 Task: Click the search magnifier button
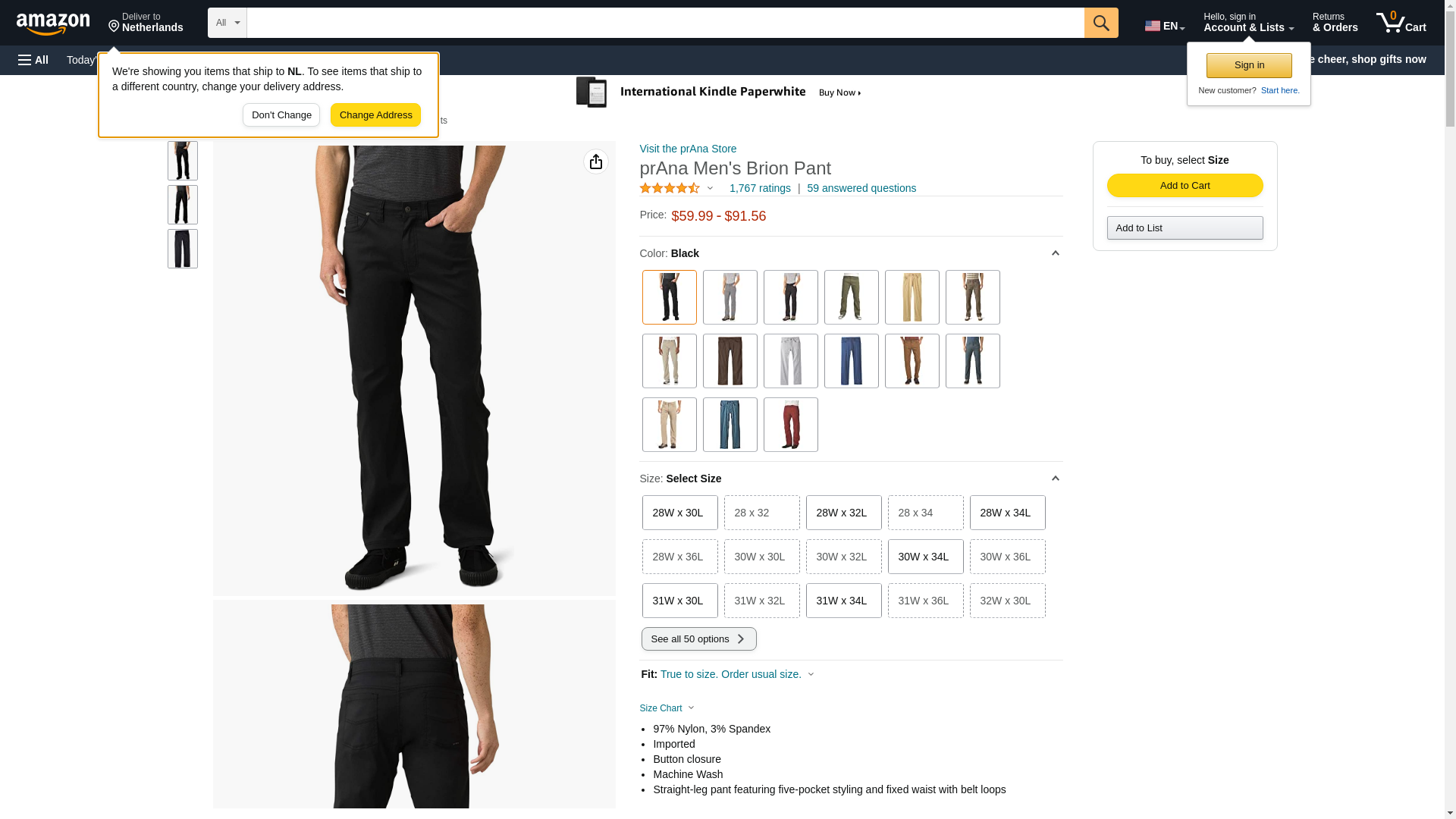coord(1101,23)
